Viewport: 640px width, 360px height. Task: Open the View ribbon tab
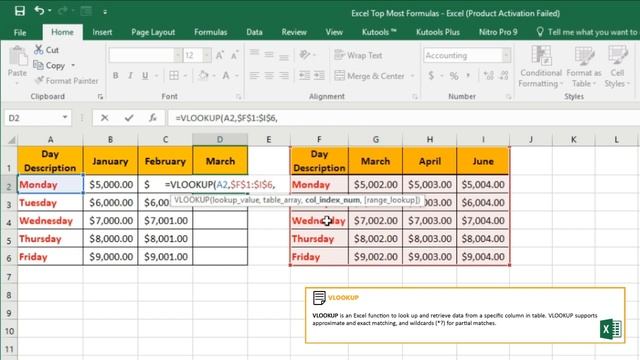tap(334, 32)
